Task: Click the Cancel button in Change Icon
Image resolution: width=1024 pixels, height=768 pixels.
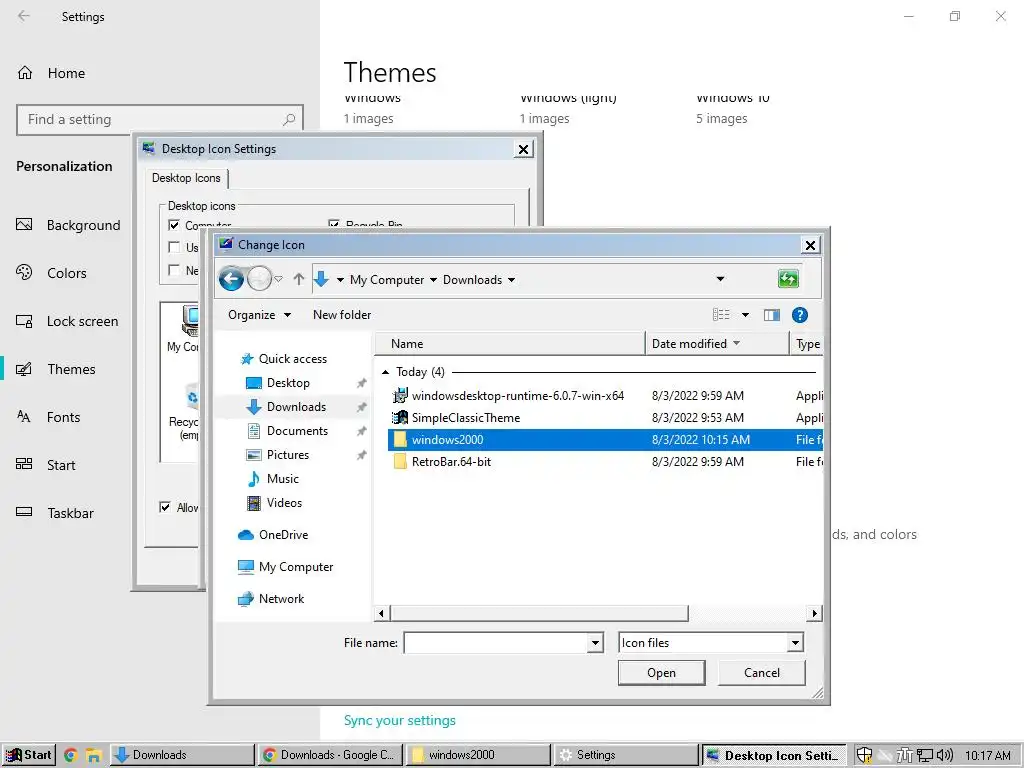Action: coord(761,673)
